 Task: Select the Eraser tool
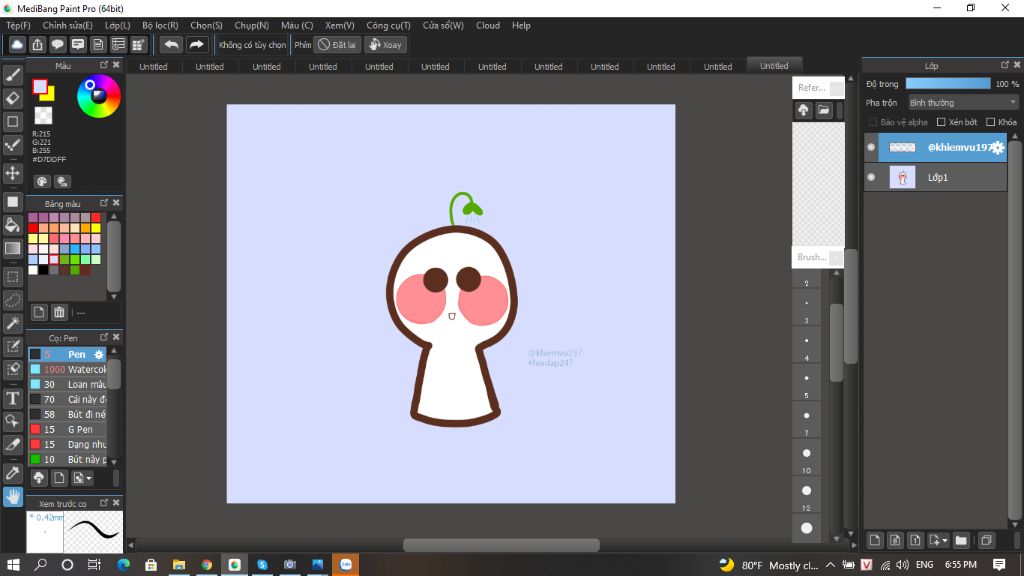[12, 98]
